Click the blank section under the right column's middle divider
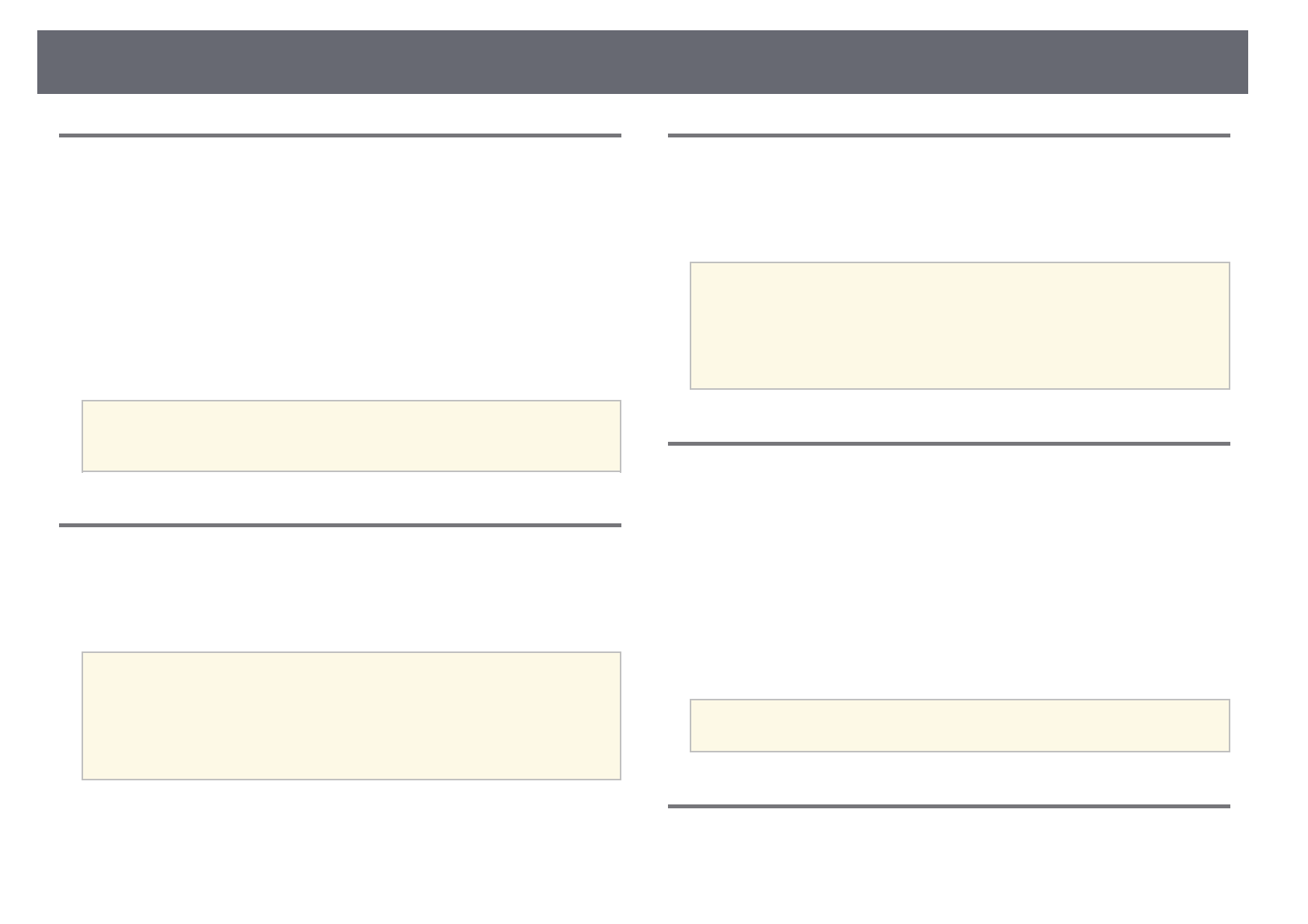 click(x=948, y=567)
